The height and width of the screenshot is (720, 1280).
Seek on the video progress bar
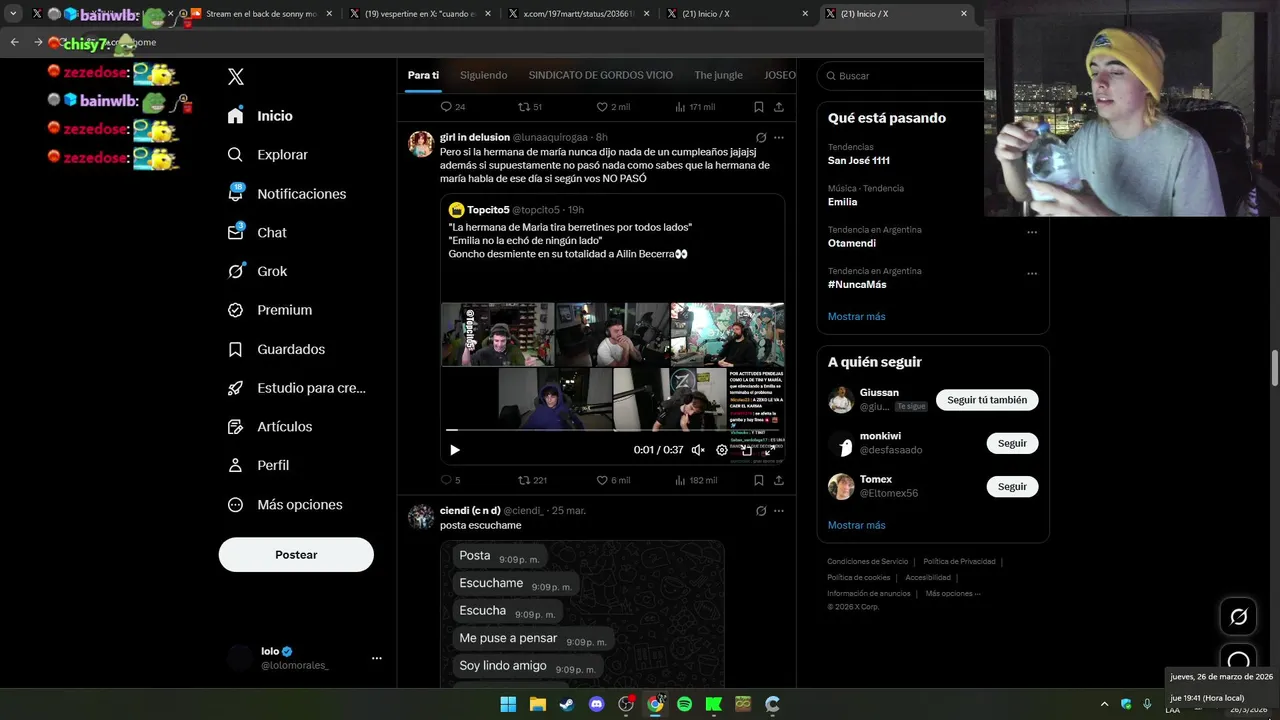[x=612, y=431]
